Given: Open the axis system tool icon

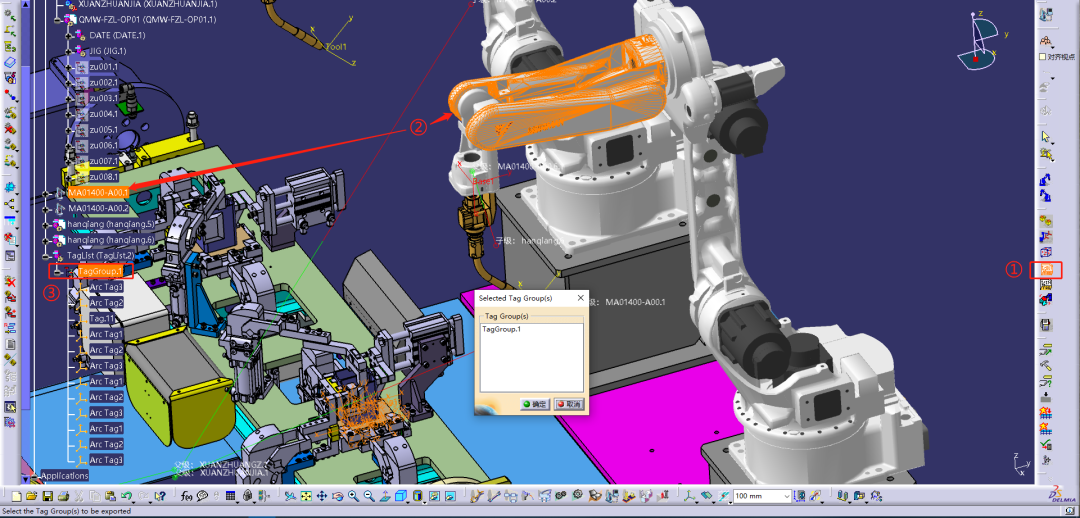Looking at the screenshot, I should pos(689,496).
